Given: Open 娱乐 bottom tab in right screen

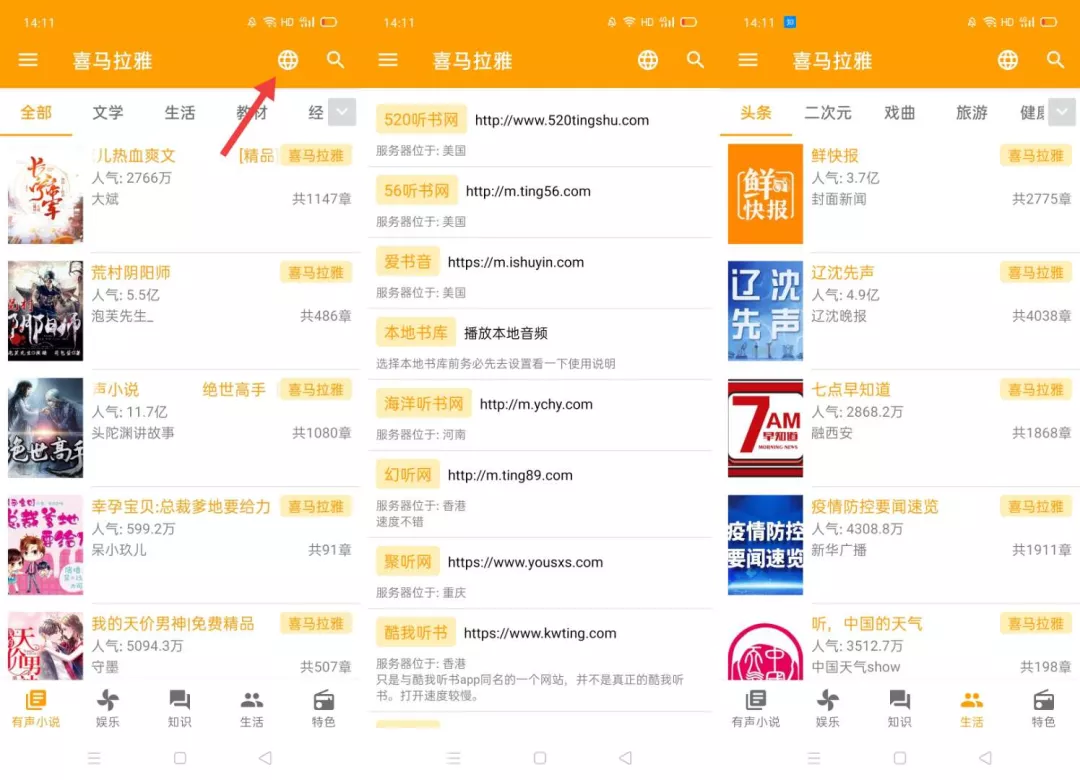Looking at the screenshot, I should coord(827,709).
